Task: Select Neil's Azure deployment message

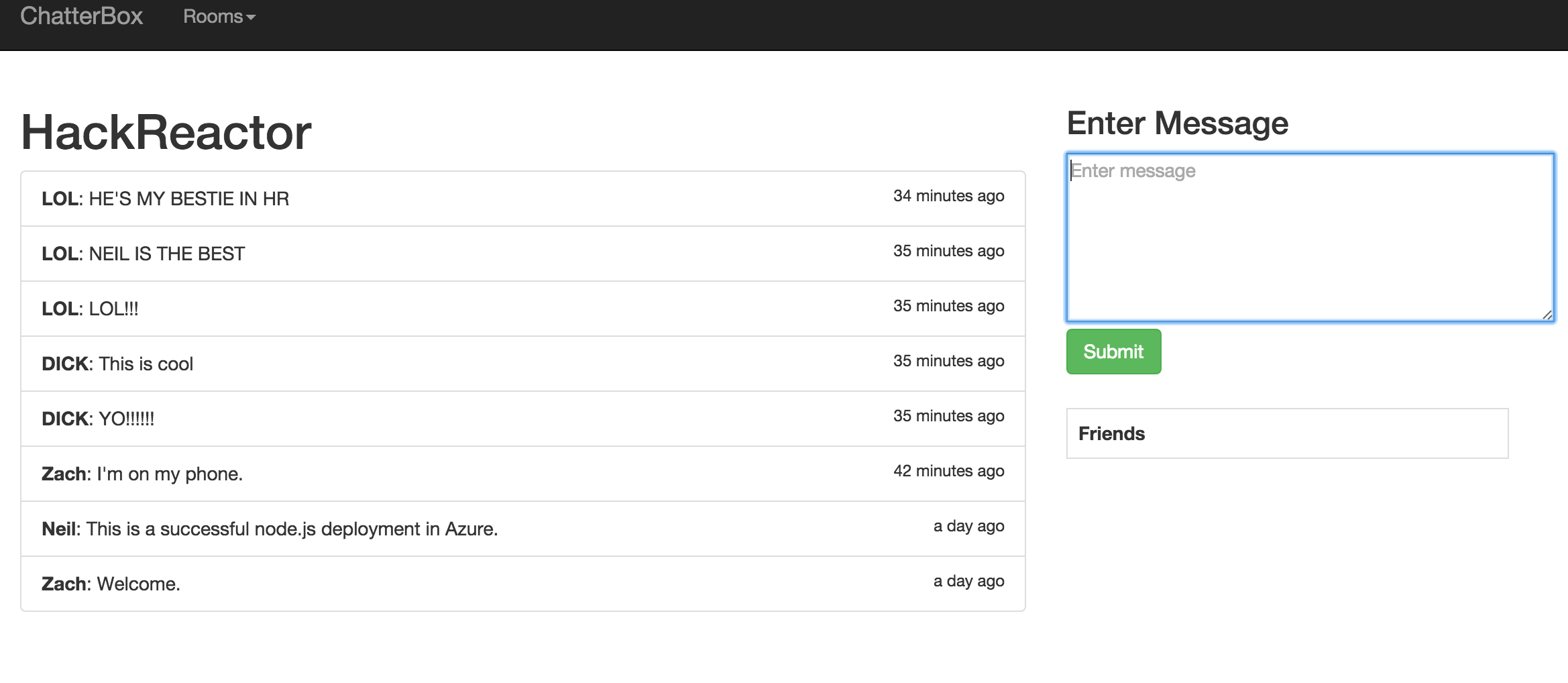Action: click(x=523, y=529)
